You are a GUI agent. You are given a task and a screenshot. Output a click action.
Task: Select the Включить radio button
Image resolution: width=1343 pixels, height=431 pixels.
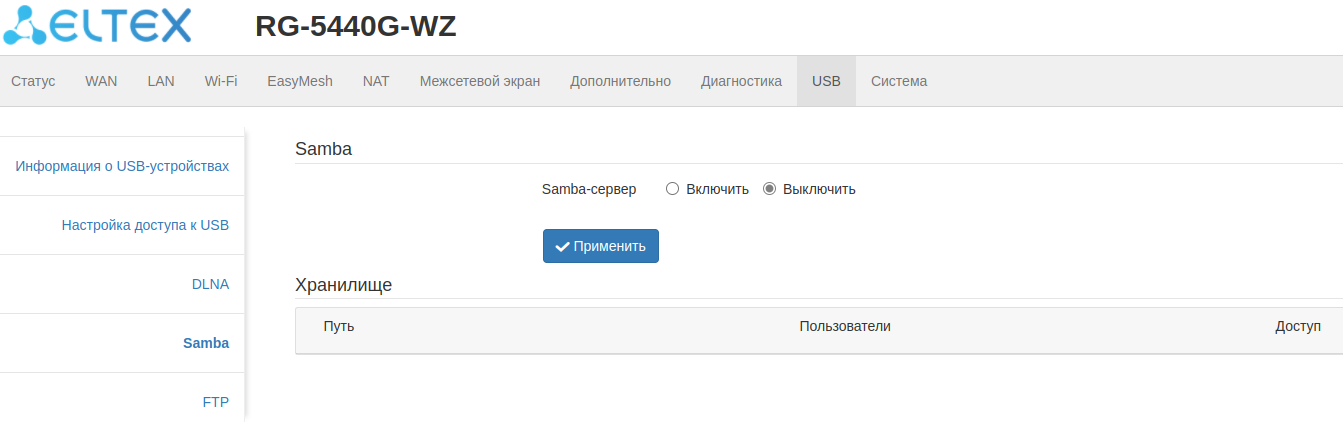pos(673,189)
